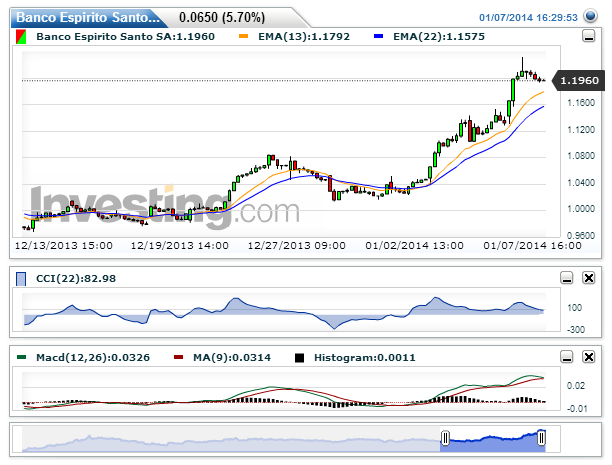Click the 01/02/2014 13:00 axis date
This screenshot has width=612, height=465.
pos(414,246)
